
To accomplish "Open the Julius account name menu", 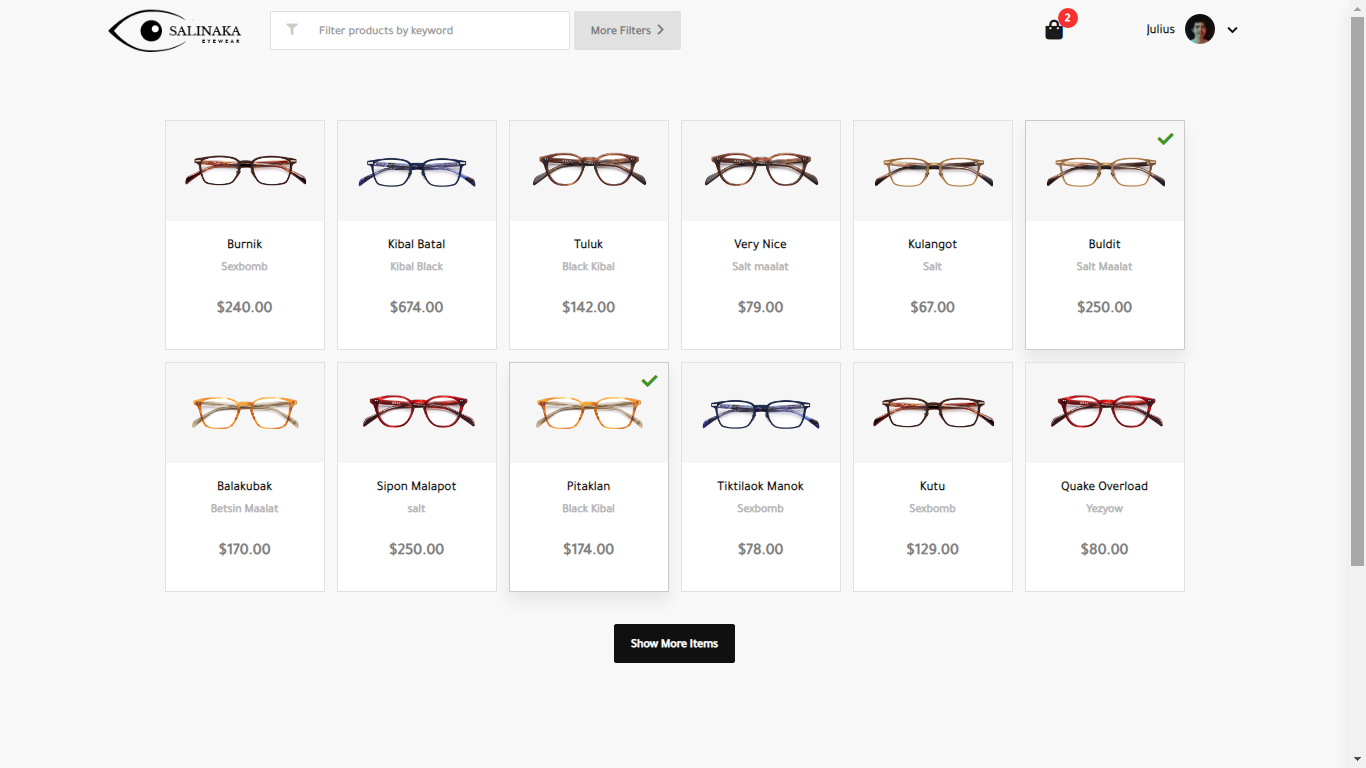I will 1160,30.
